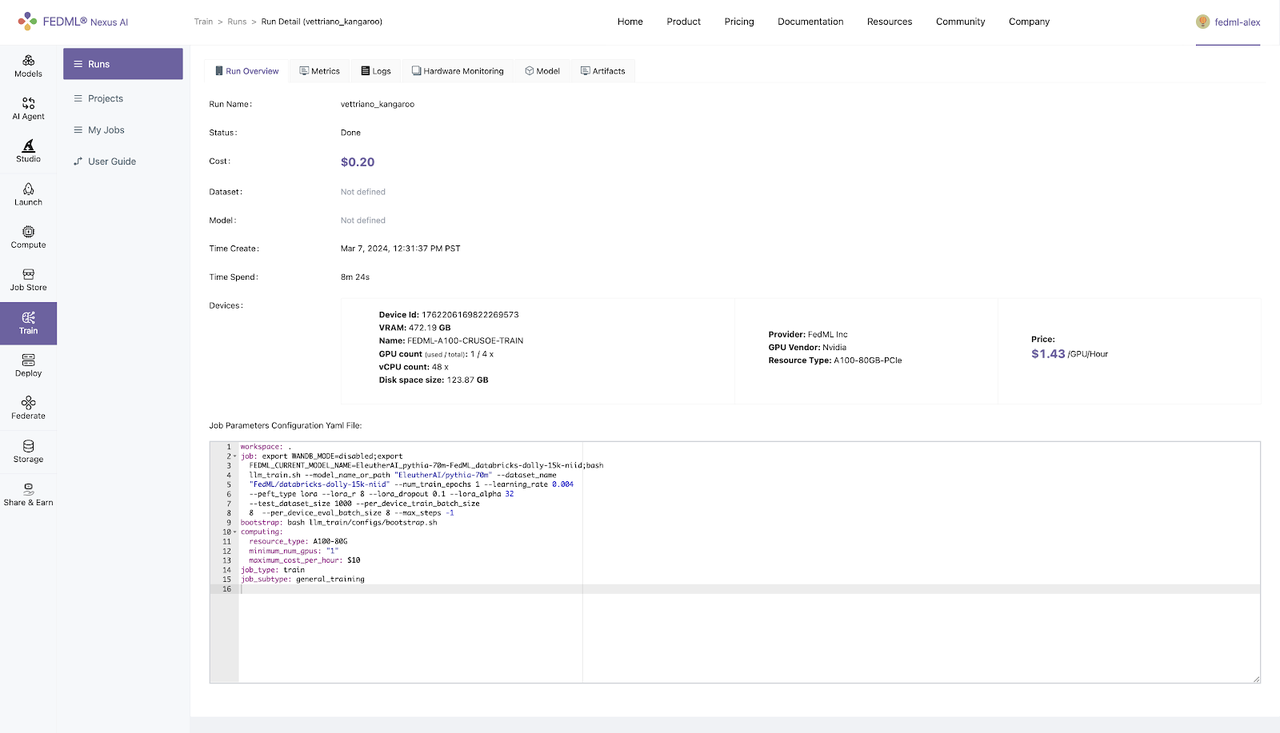Image resolution: width=1280 pixels, height=733 pixels.
Task: Open the Compute section
Action: [x=28, y=238]
